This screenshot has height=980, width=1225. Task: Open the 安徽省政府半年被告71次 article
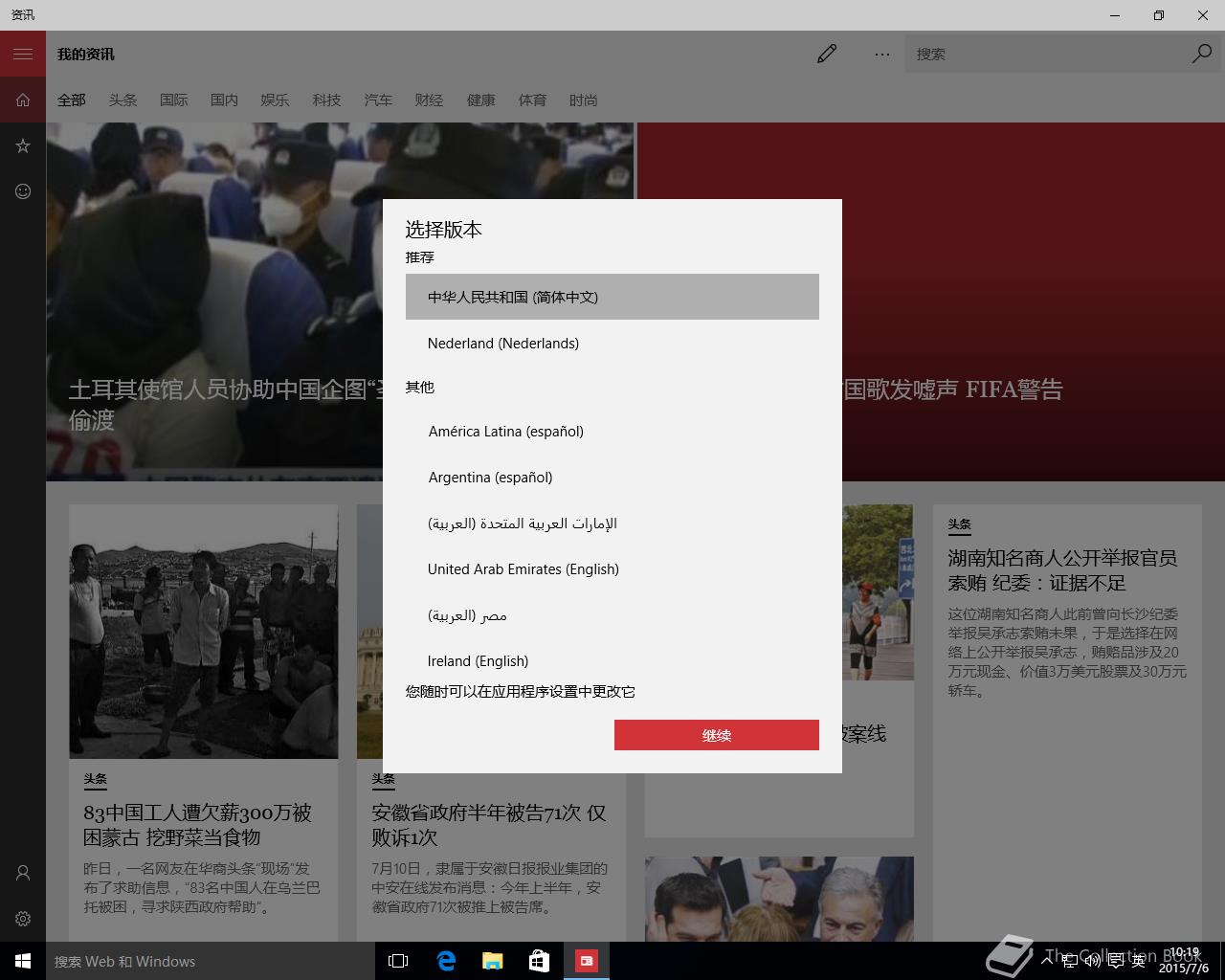[x=488, y=824]
